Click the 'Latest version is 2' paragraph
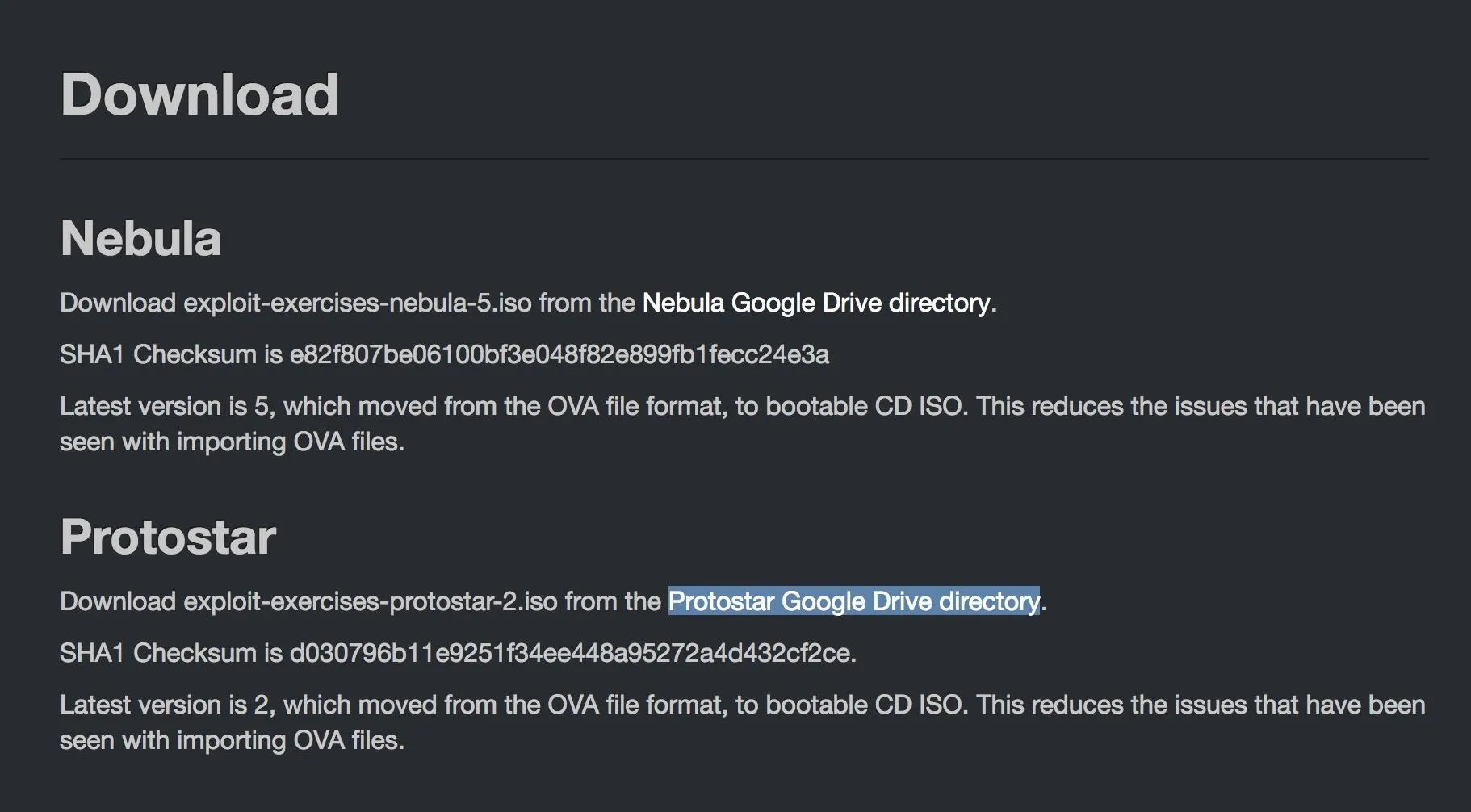The image size is (1471, 812). click(743, 722)
